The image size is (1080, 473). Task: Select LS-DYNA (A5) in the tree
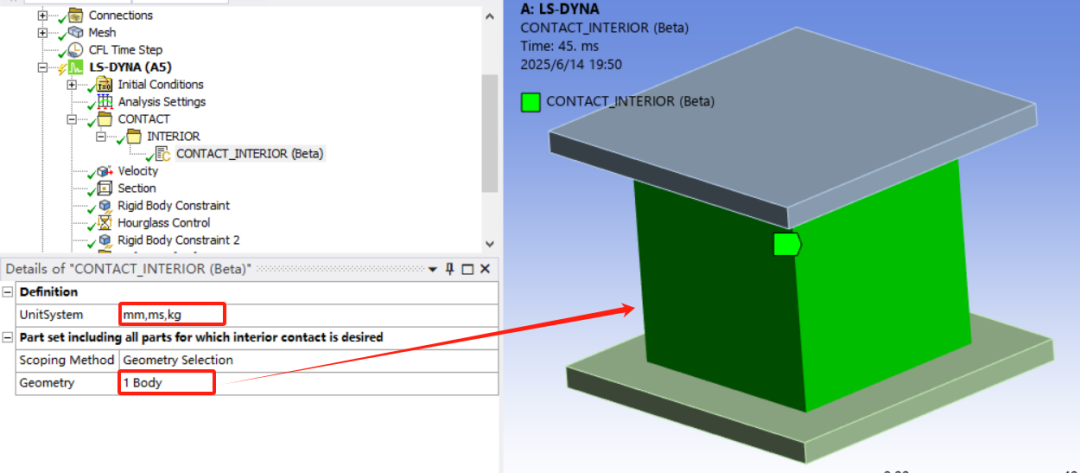coord(131,67)
